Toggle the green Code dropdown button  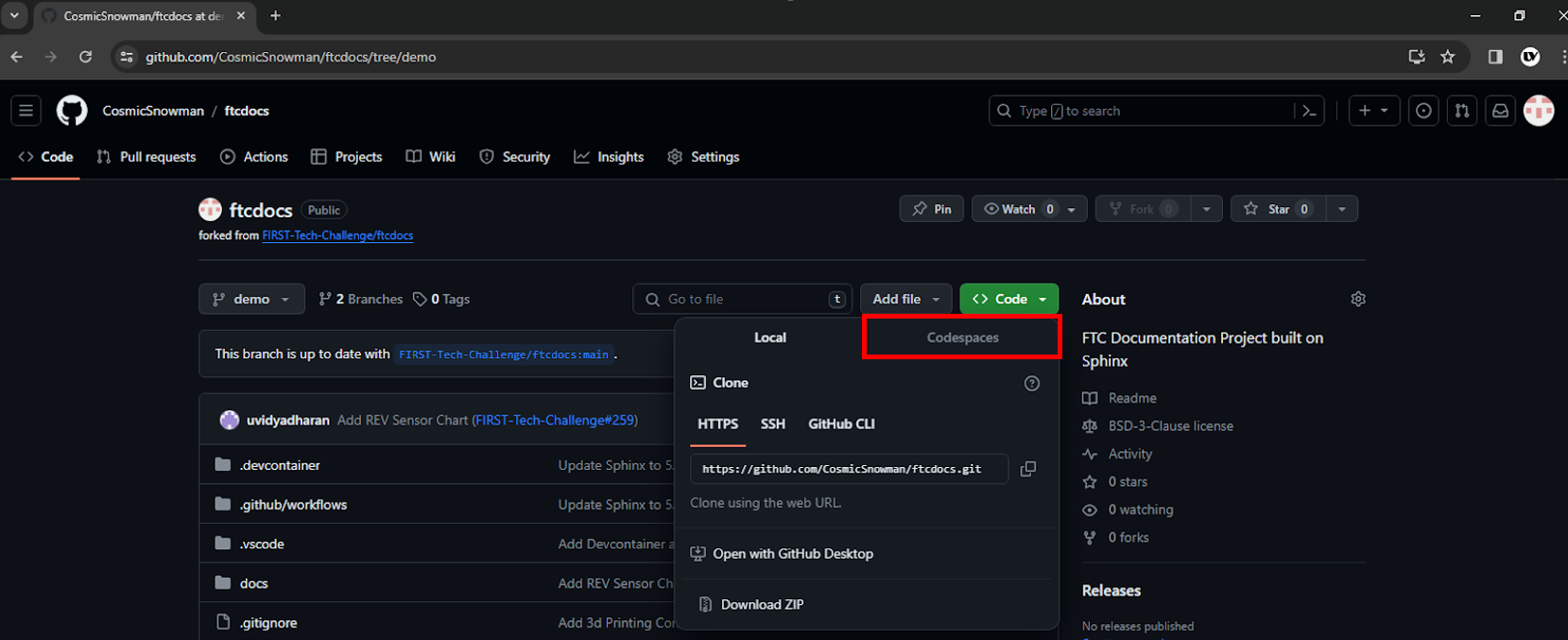point(1009,299)
